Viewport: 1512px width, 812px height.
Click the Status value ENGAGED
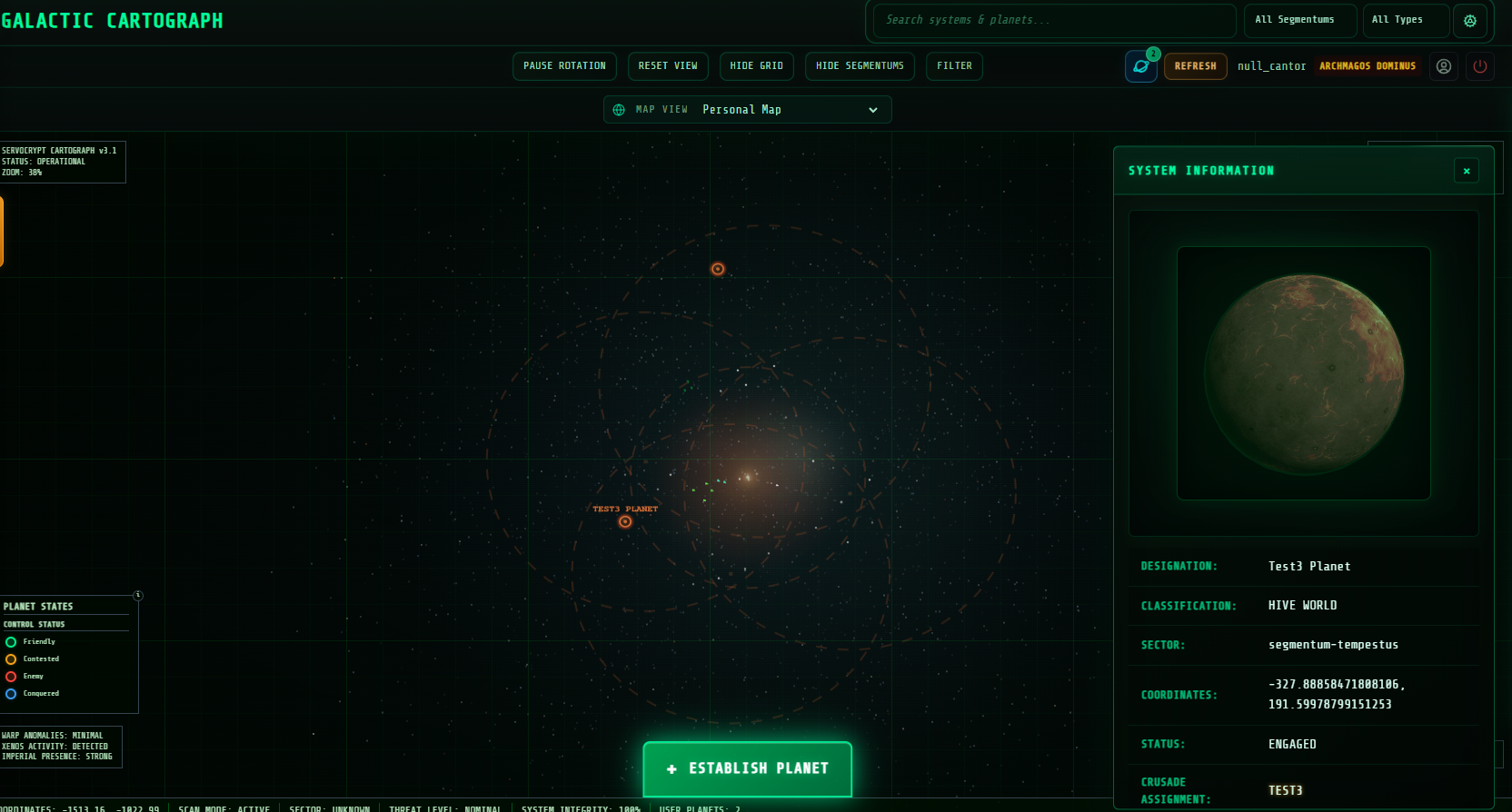pyautogui.click(x=1292, y=744)
